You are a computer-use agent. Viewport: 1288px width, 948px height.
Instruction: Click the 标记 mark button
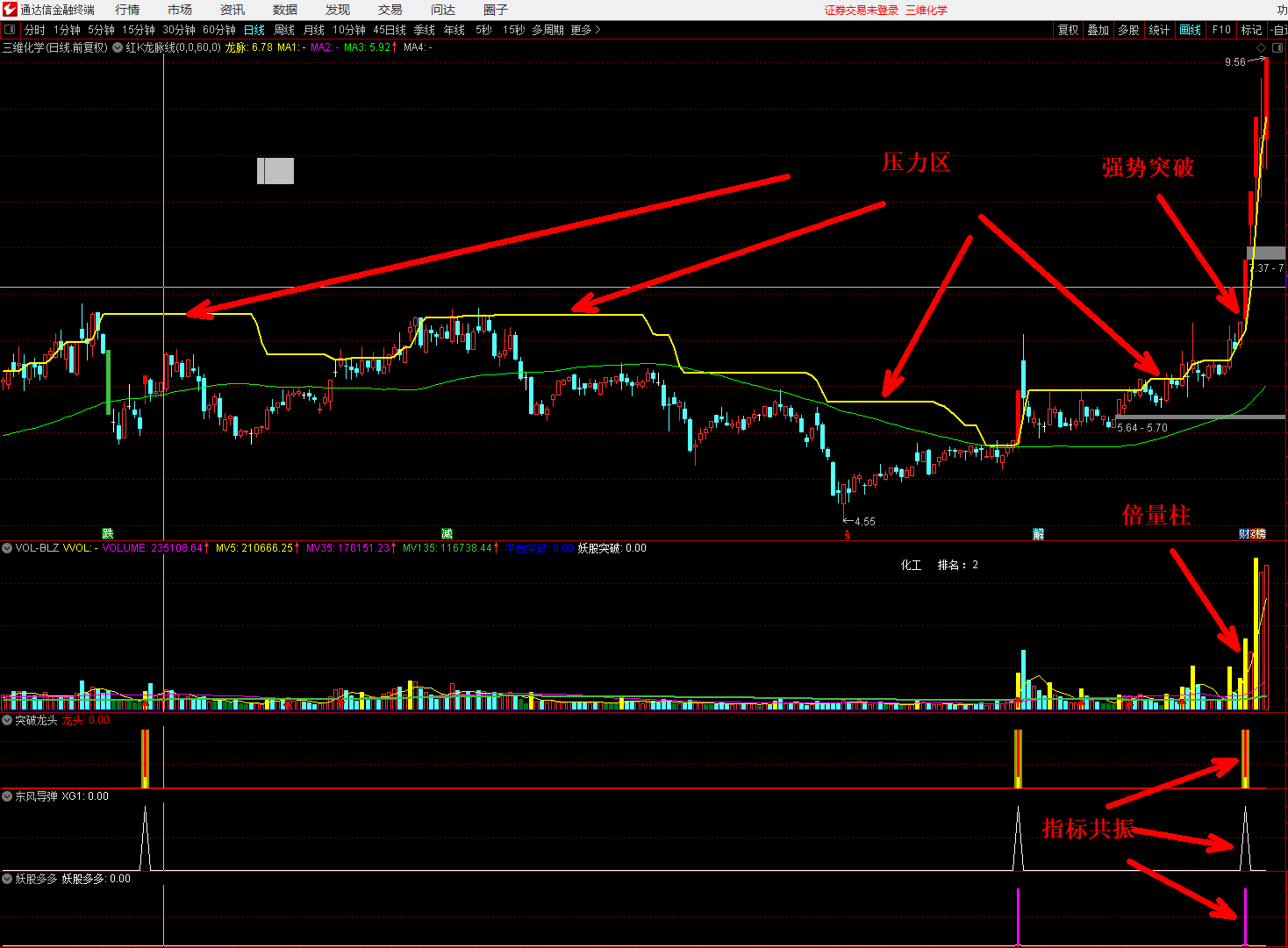(x=1251, y=30)
